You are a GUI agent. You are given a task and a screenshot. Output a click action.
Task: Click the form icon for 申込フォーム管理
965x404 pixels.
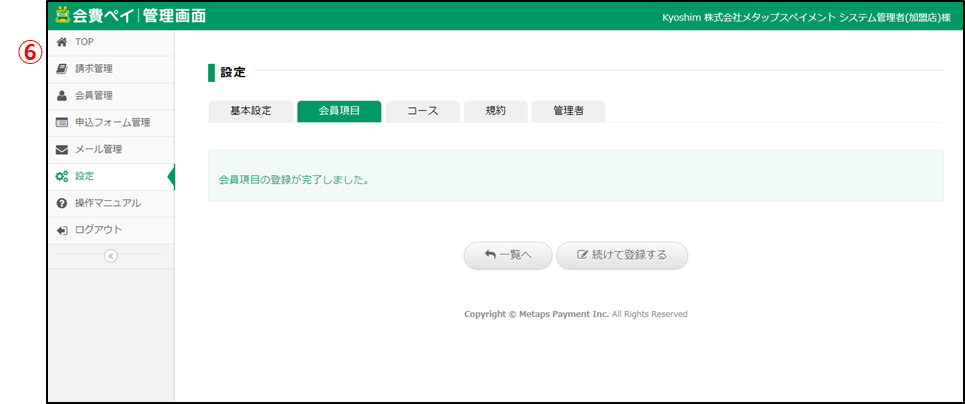(62, 123)
